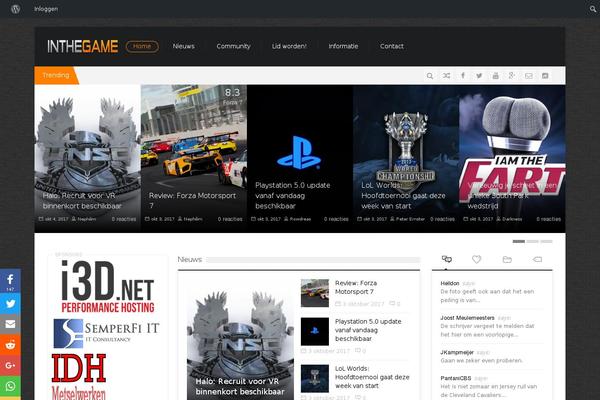Click the last square icon in Trending bar
The image size is (600, 400).
click(x=545, y=76)
